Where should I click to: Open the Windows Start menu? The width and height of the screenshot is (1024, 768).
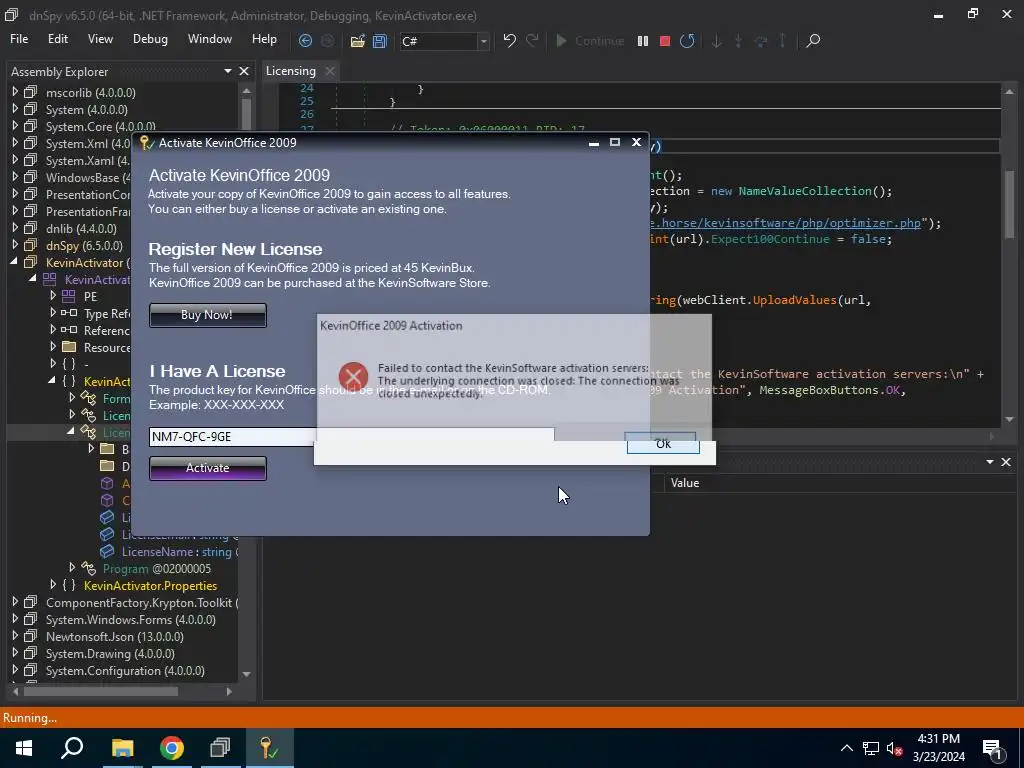(24, 748)
